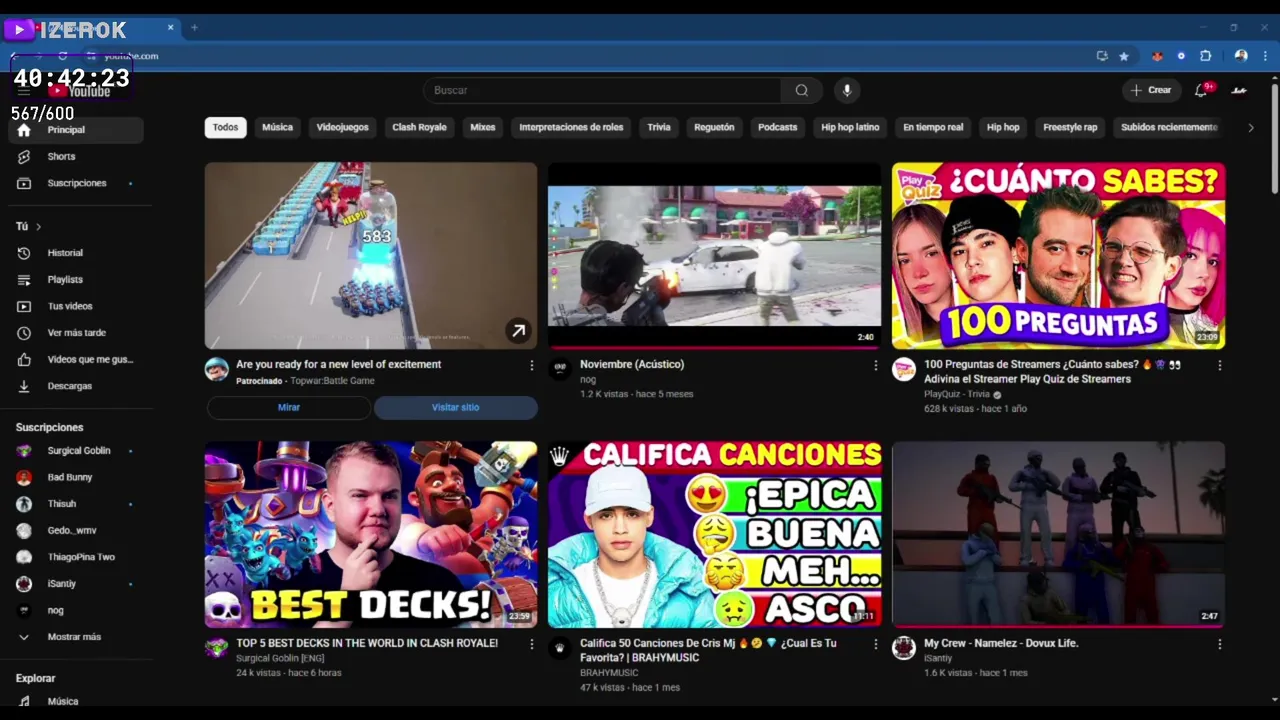The height and width of the screenshot is (720, 1280).
Task: Click the ad's external link arrow icon
Action: tap(518, 331)
